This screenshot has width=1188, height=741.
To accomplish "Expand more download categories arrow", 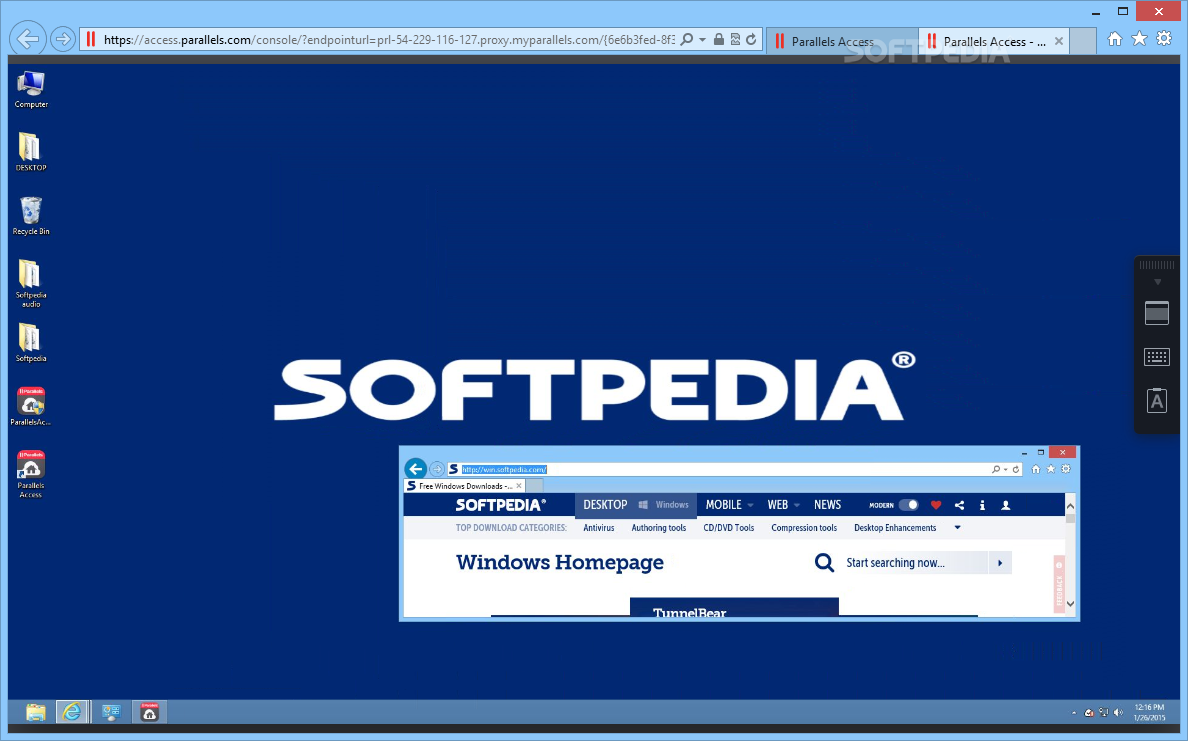I will [958, 528].
